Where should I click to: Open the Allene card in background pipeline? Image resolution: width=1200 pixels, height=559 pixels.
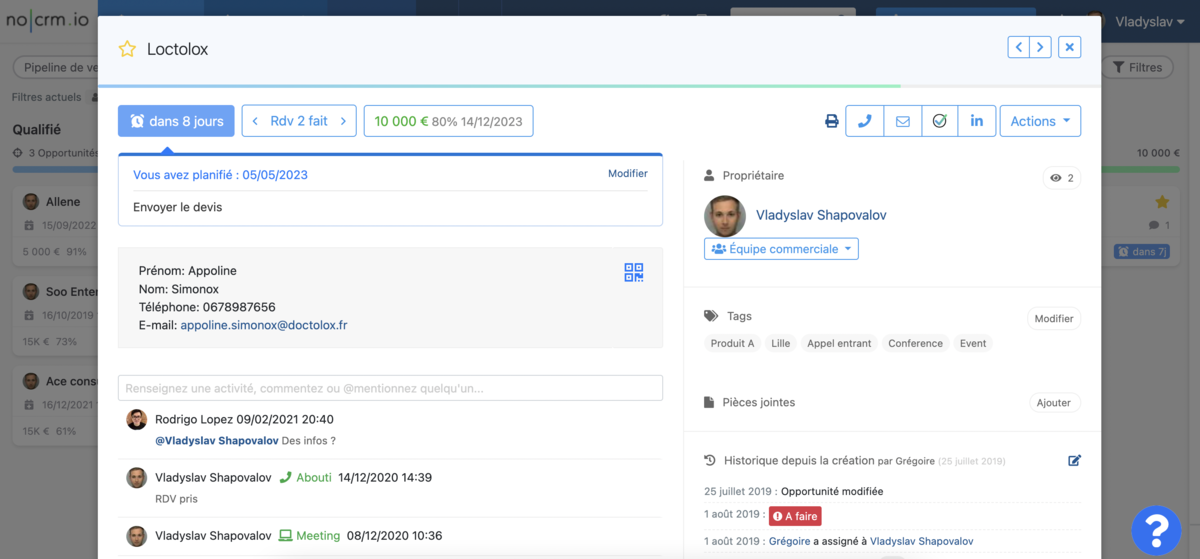55,225
